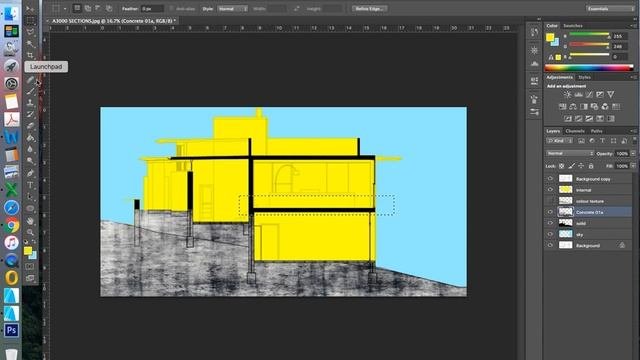Switch to the Channels tab
Screen dimensions: 640x360
575,131
